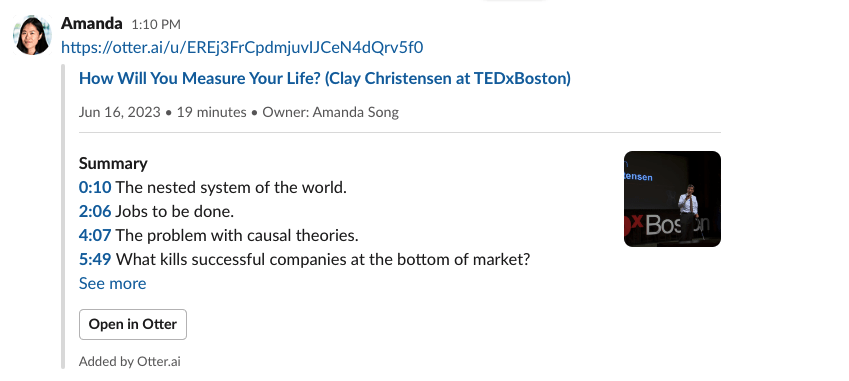
Task: Click the Owner: Amanda Song text
Action: 330,112
